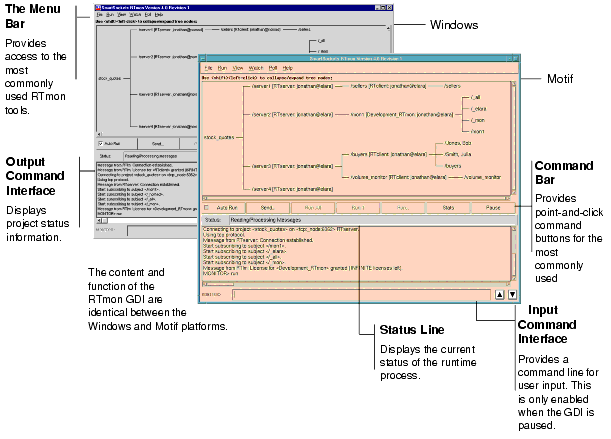Click 'Connection established' line in Motif output
This screenshot has width=611, height=439.
[x=258, y=240]
